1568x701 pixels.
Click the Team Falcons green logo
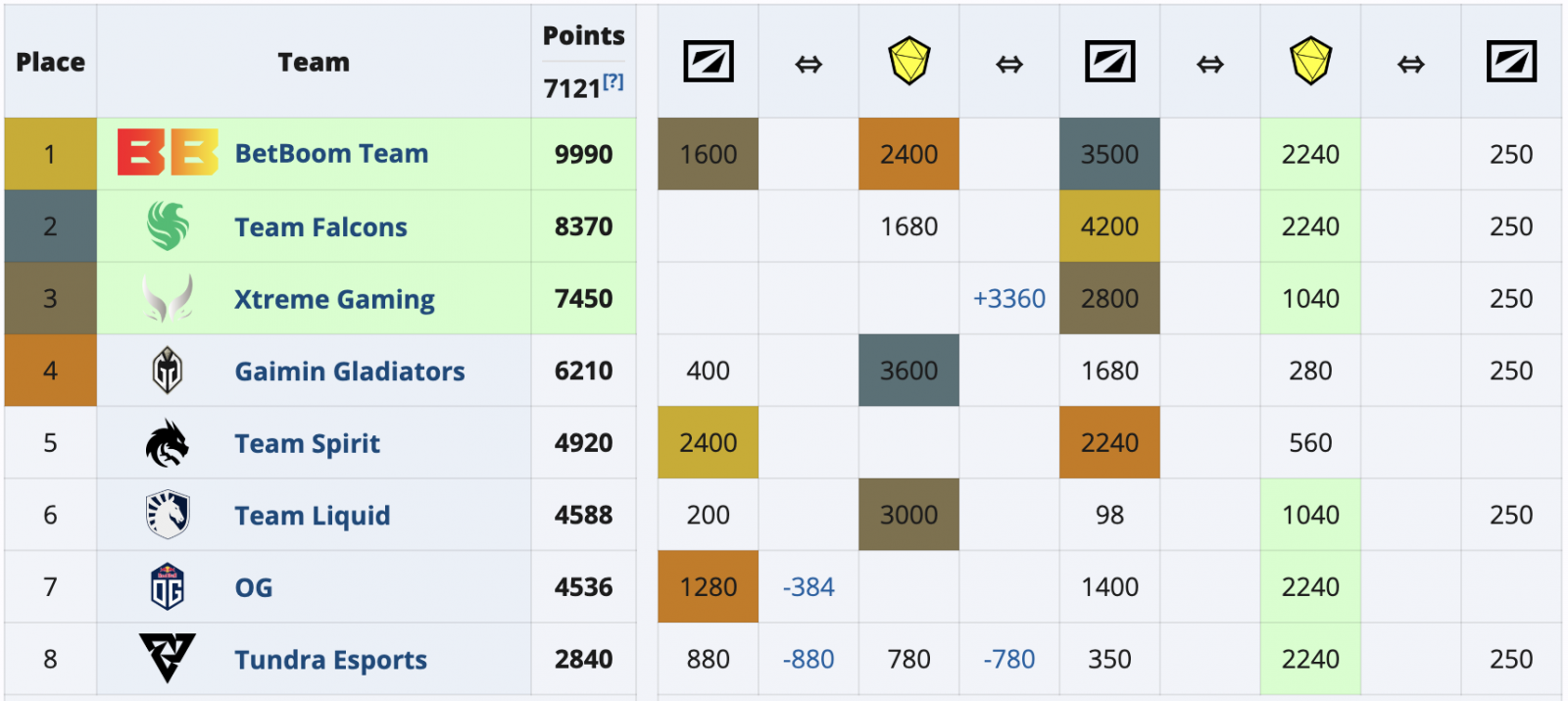tap(168, 225)
